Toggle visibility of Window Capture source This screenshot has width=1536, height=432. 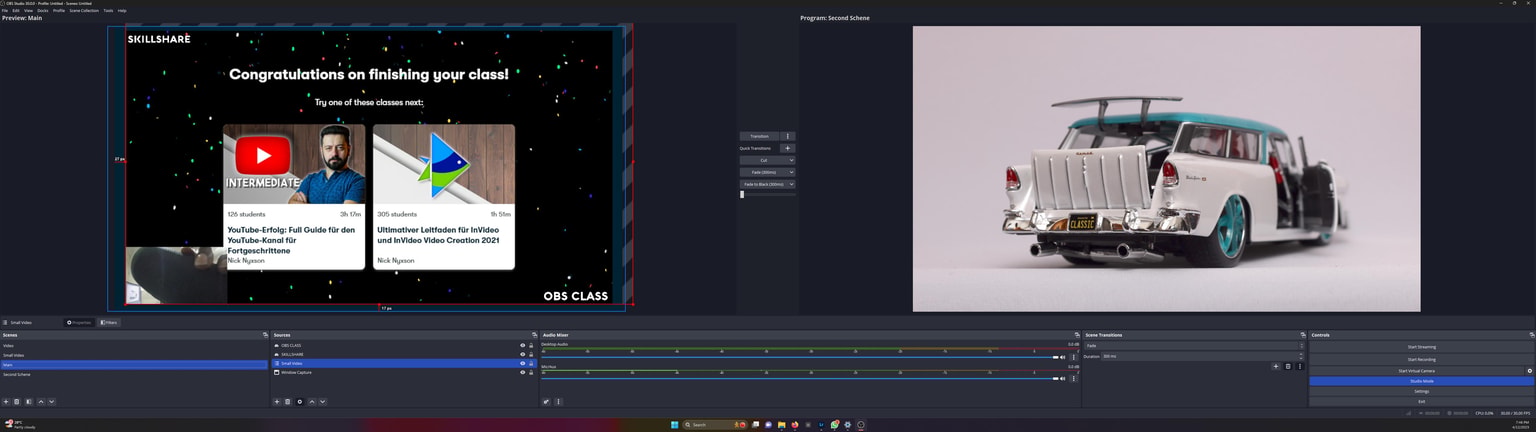pos(522,373)
